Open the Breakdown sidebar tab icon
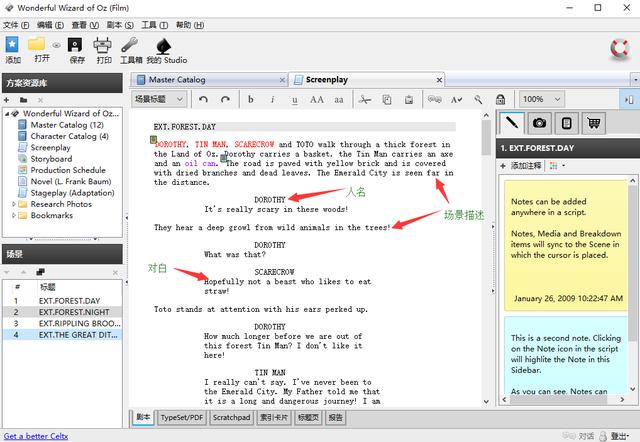This screenshot has height=442, width=640. click(x=567, y=123)
